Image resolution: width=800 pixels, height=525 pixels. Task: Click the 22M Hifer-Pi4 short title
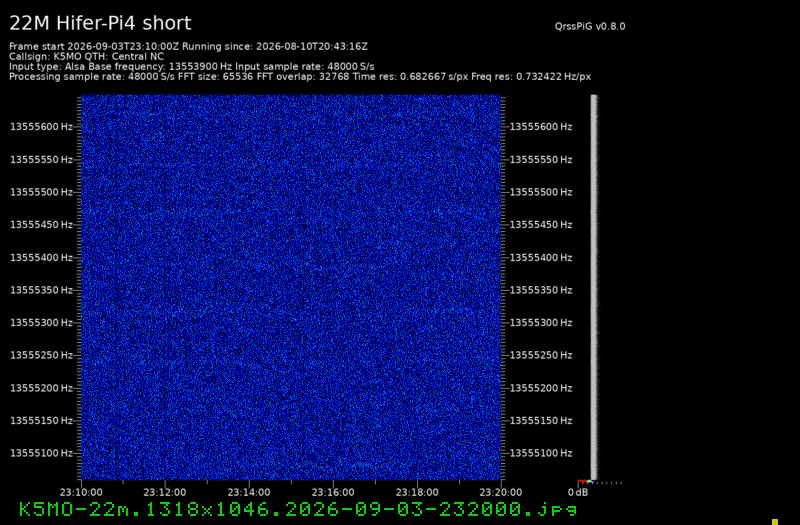pos(100,23)
